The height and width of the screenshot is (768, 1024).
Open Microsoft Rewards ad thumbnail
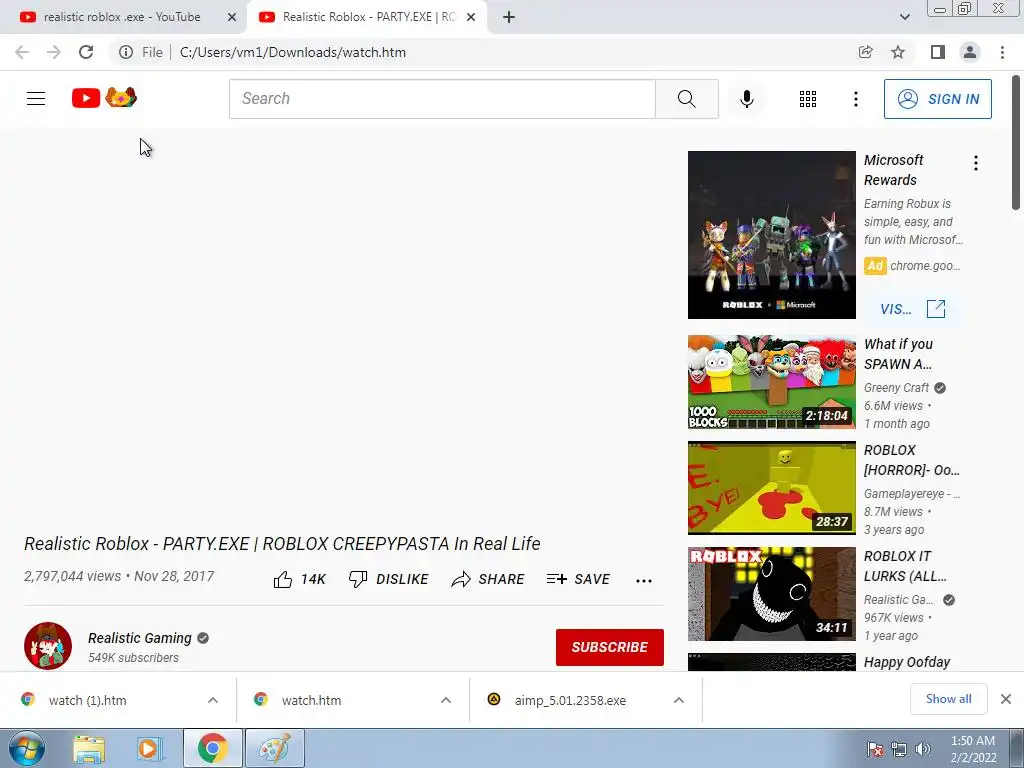tap(771, 235)
